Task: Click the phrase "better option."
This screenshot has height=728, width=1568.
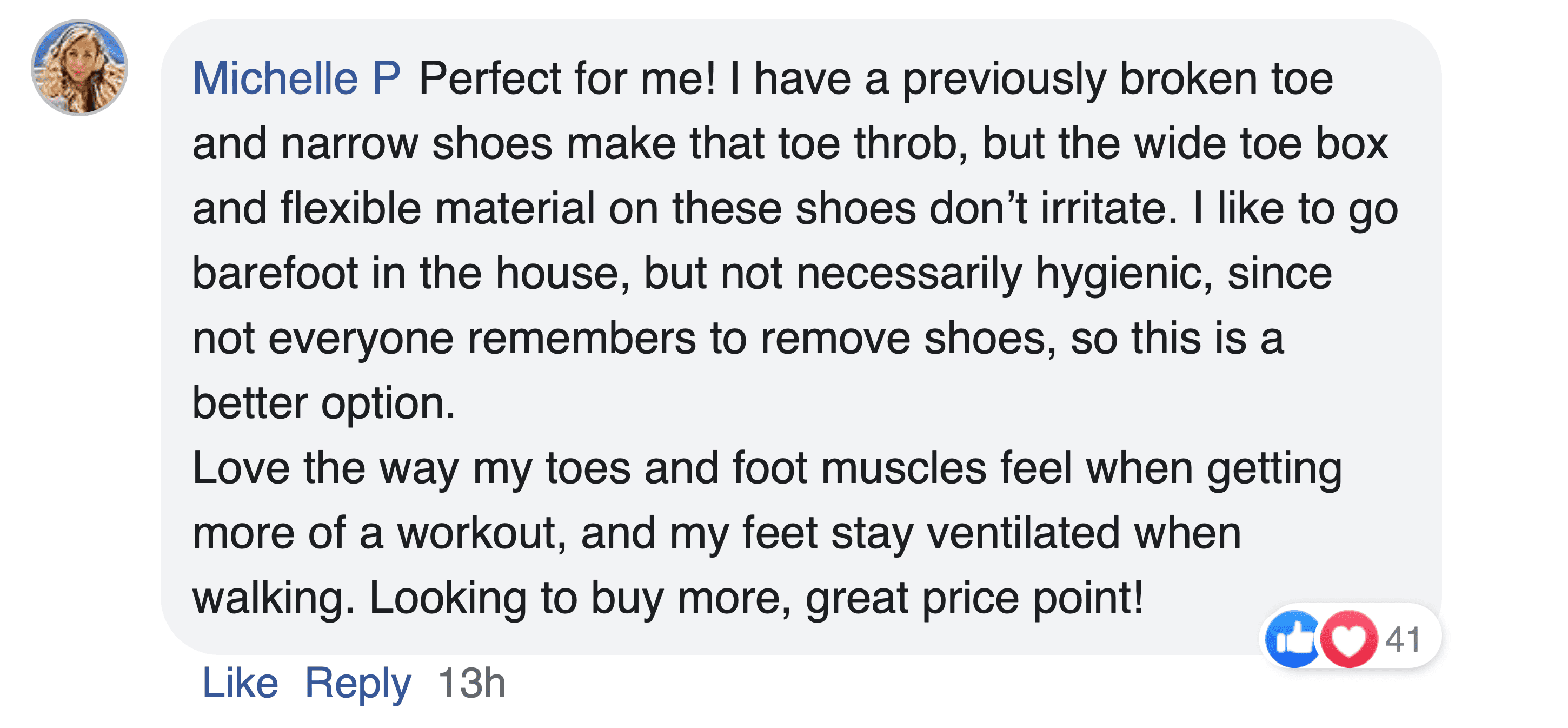Action: 324,403
